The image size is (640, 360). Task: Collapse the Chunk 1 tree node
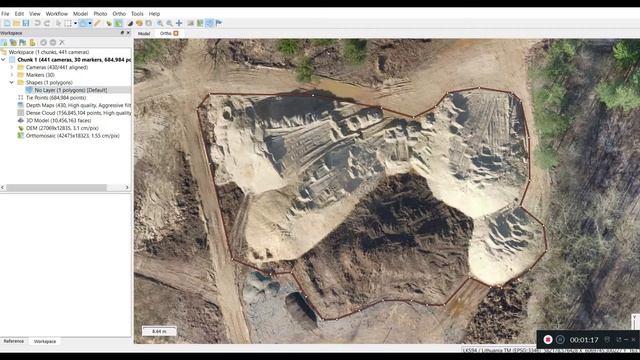(3, 60)
